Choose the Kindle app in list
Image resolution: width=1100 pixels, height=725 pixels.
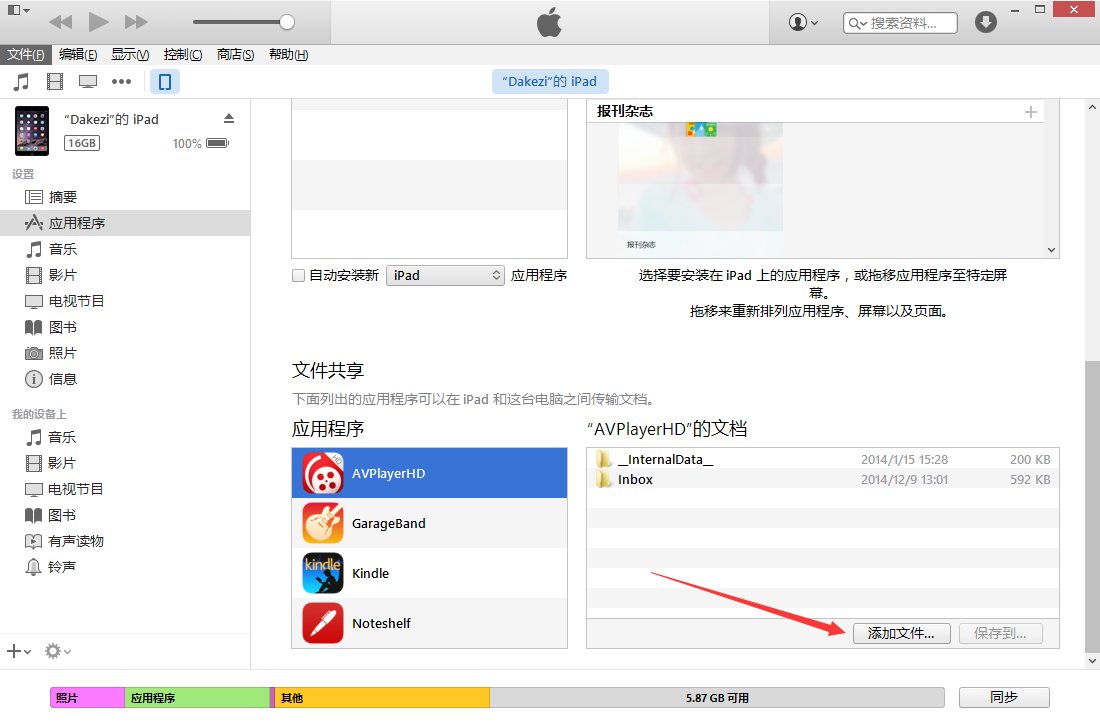point(370,573)
